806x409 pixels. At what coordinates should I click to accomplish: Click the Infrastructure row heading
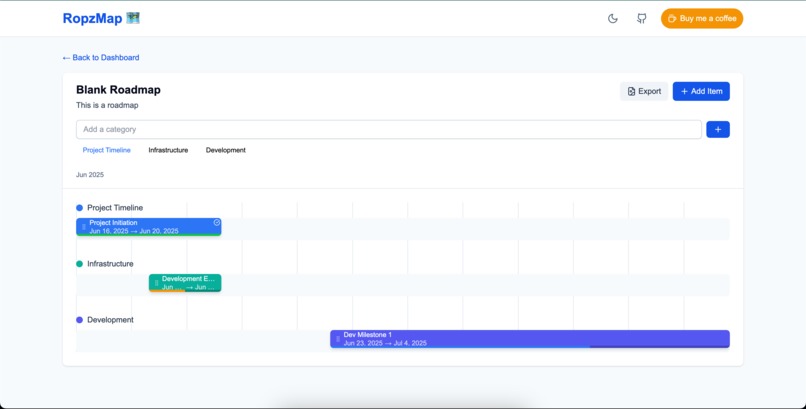(110, 264)
